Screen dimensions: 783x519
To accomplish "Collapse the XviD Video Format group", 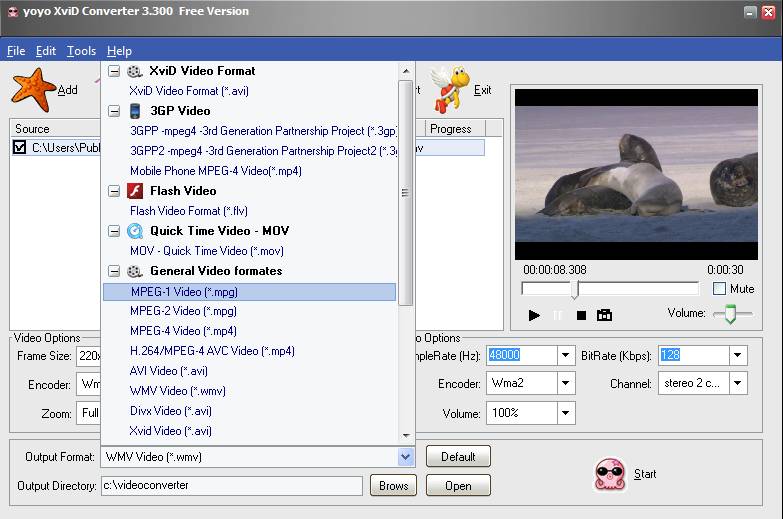I will tap(114, 71).
